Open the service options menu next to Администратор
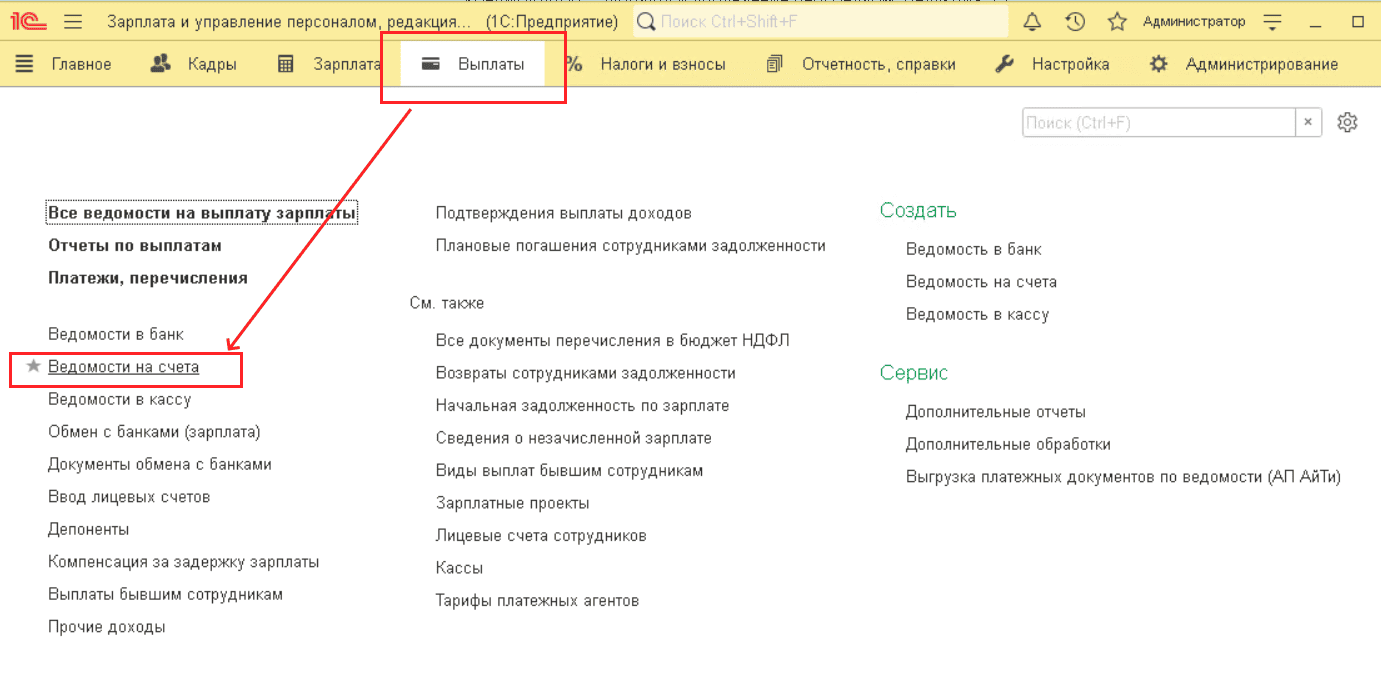The width and height of the screenshot is (1391, 699). click(1272, 22)
